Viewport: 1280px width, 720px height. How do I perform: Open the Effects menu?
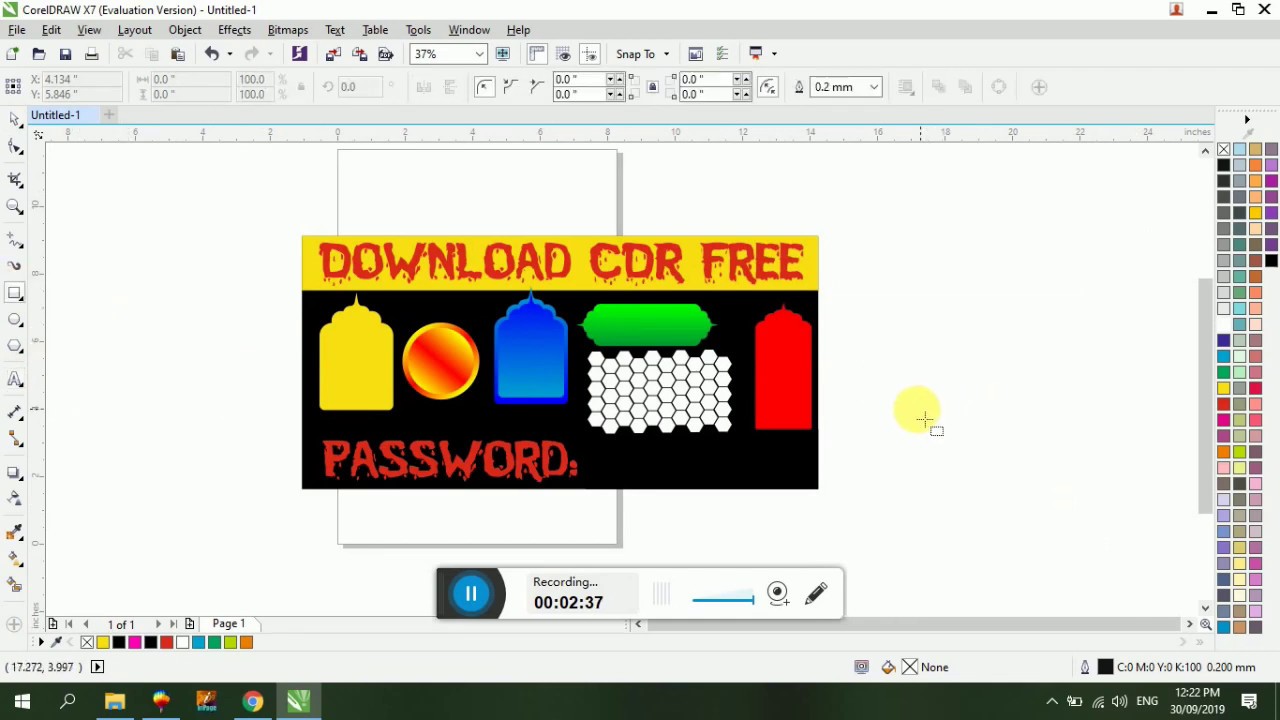pos(234,30)
